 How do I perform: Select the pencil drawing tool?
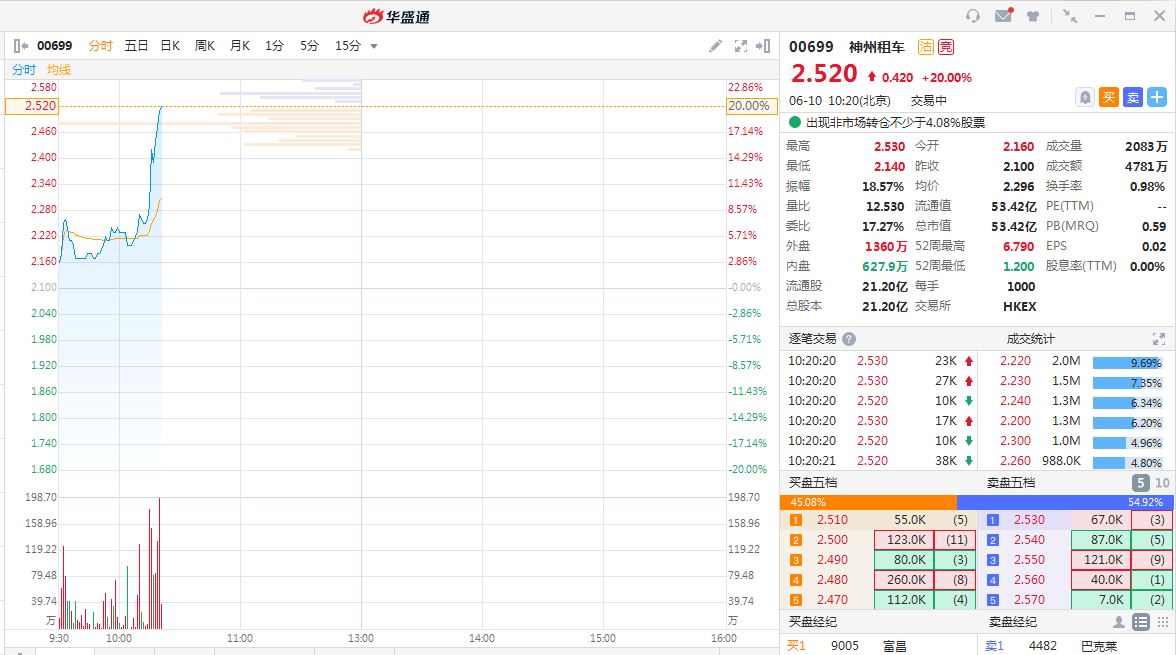(x=715, y=46)
